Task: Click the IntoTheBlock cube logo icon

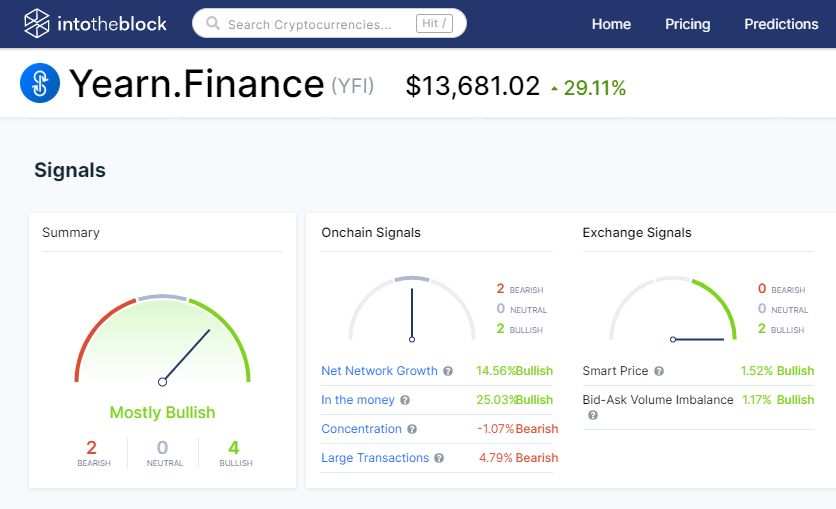Action: point(36,23)
